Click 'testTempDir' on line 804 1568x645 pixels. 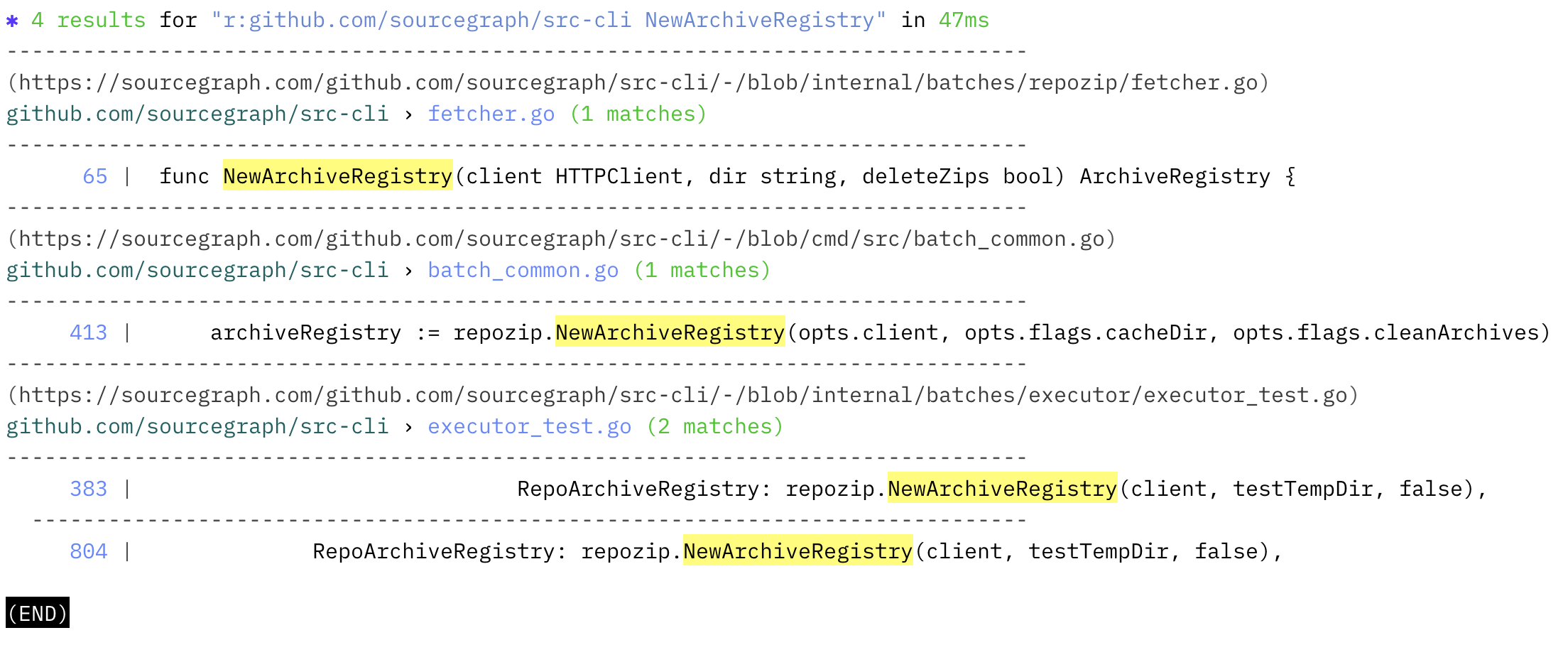[1098, 551]
